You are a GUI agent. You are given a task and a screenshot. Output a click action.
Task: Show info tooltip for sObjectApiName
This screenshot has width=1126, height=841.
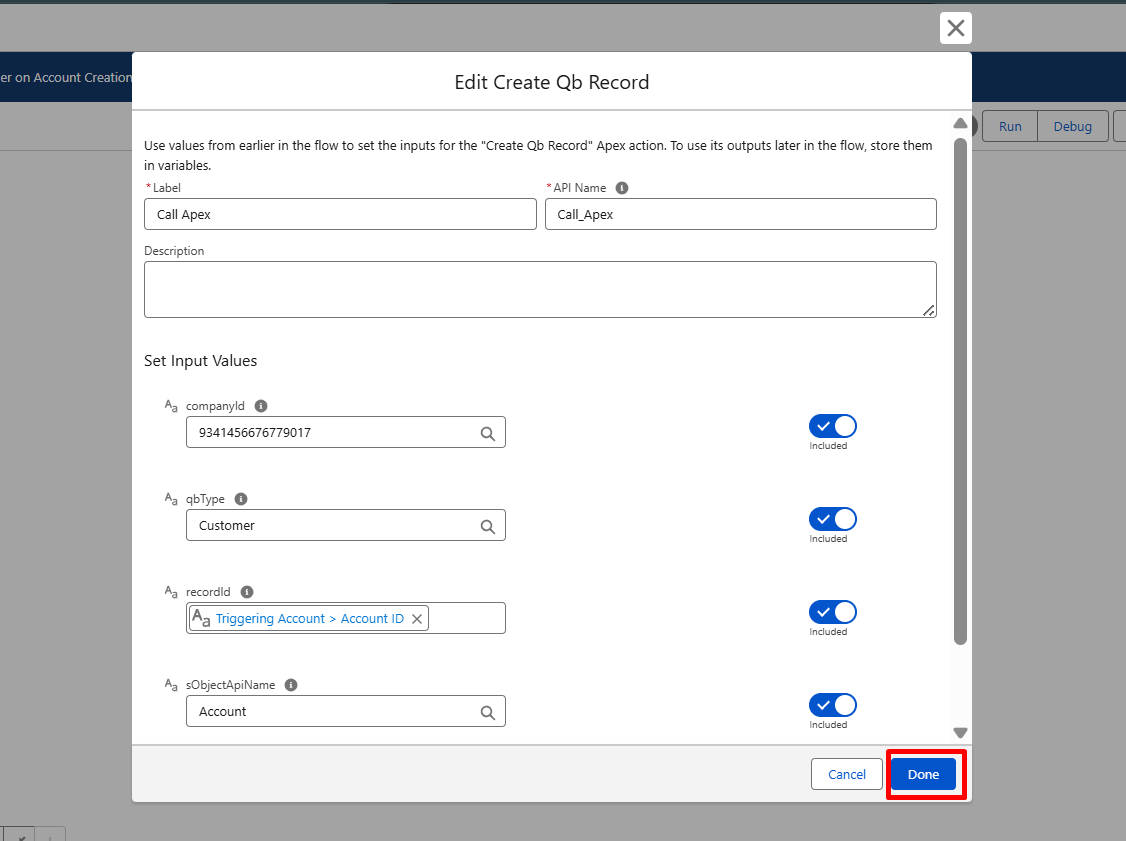[291, 684]
